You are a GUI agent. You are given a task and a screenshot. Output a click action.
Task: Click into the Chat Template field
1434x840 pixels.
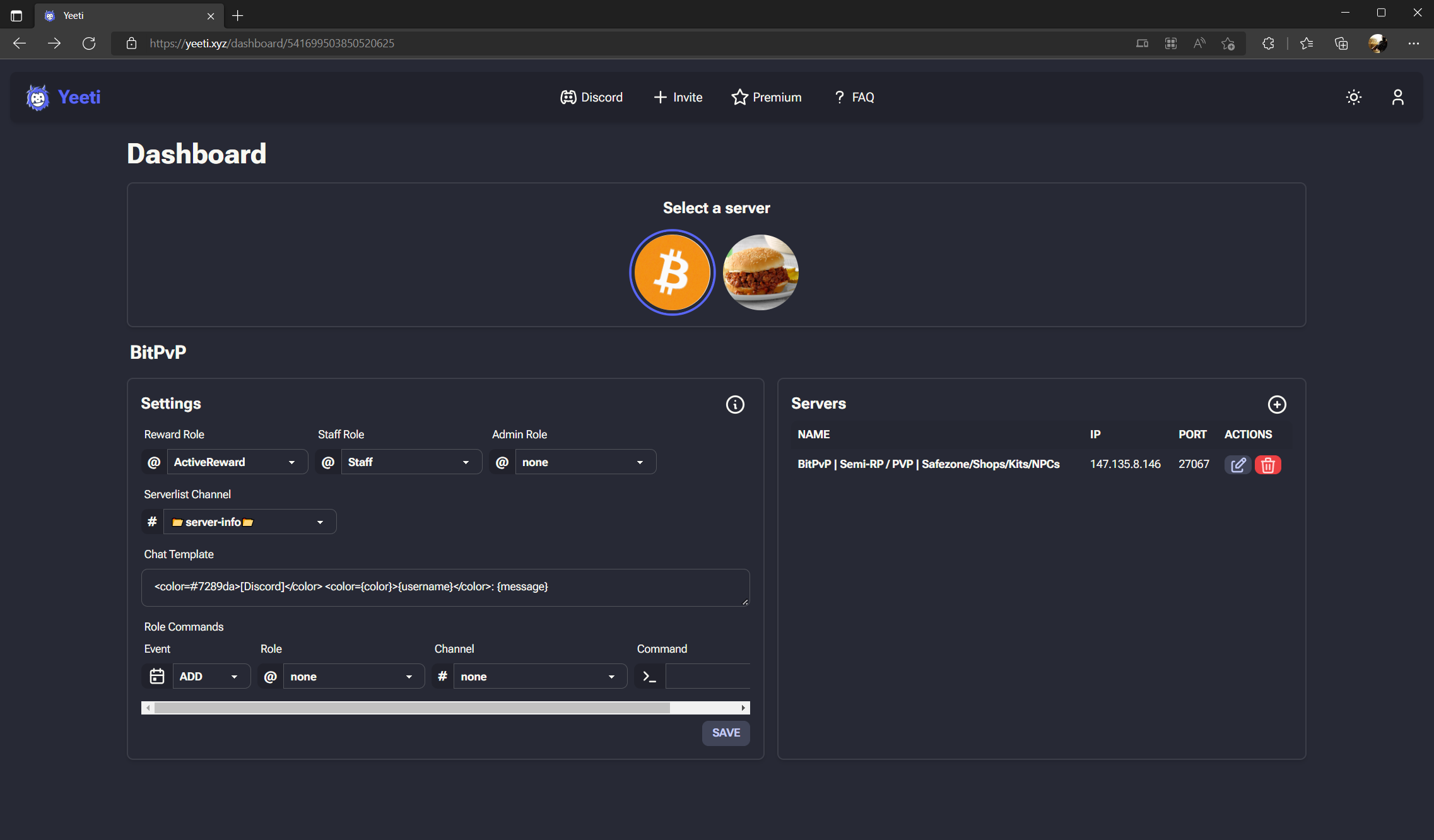445,587
